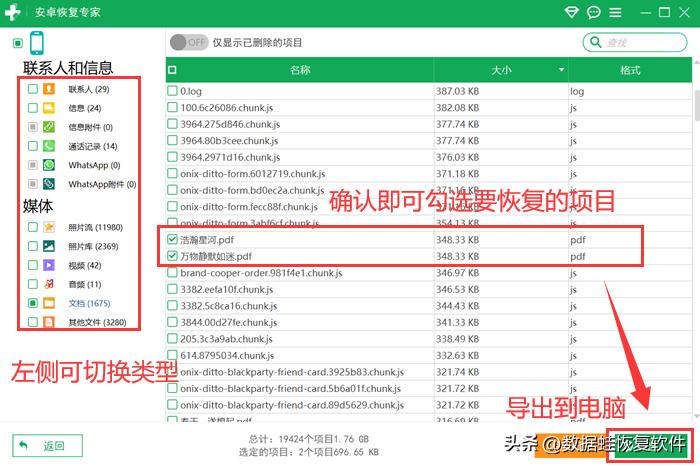Tick the select-all checkbox in header

click(x=172, y=70)
